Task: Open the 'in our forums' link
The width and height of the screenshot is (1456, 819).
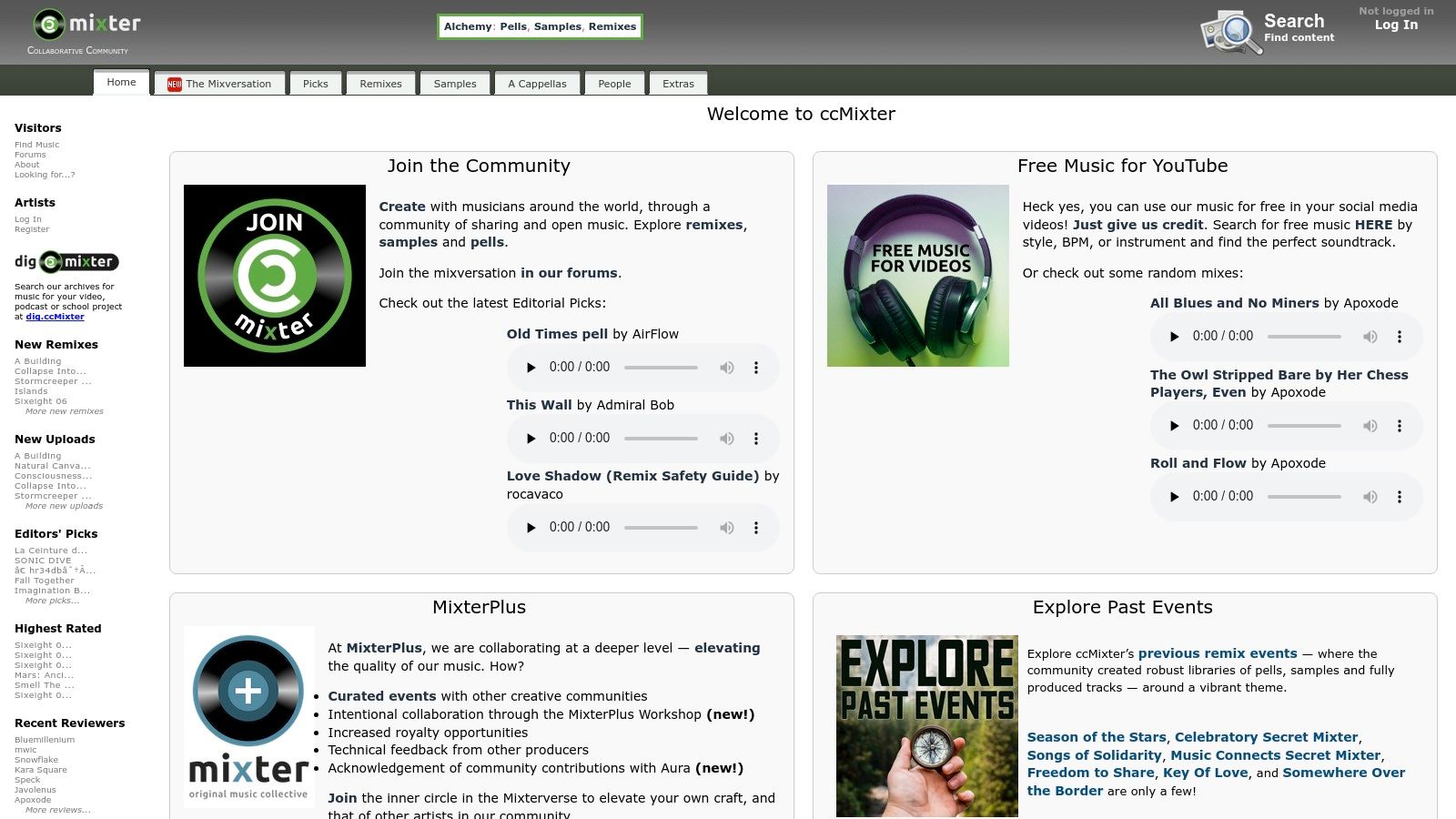Action: point(569,273)
